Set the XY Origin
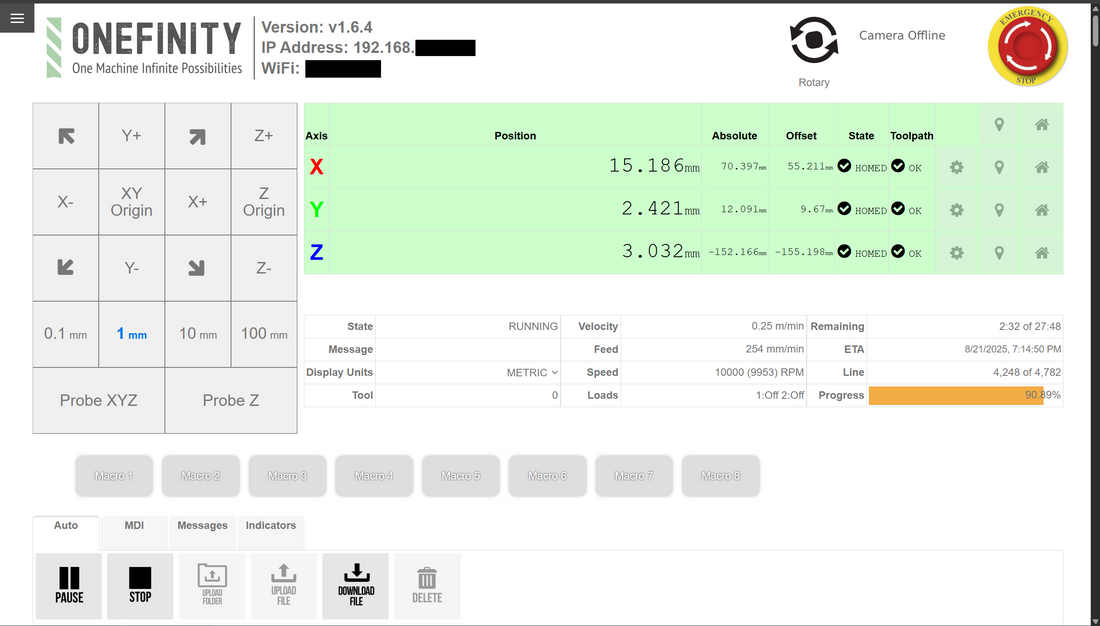The height and width of the screenshot is (626, 1100). click(131, 201)
